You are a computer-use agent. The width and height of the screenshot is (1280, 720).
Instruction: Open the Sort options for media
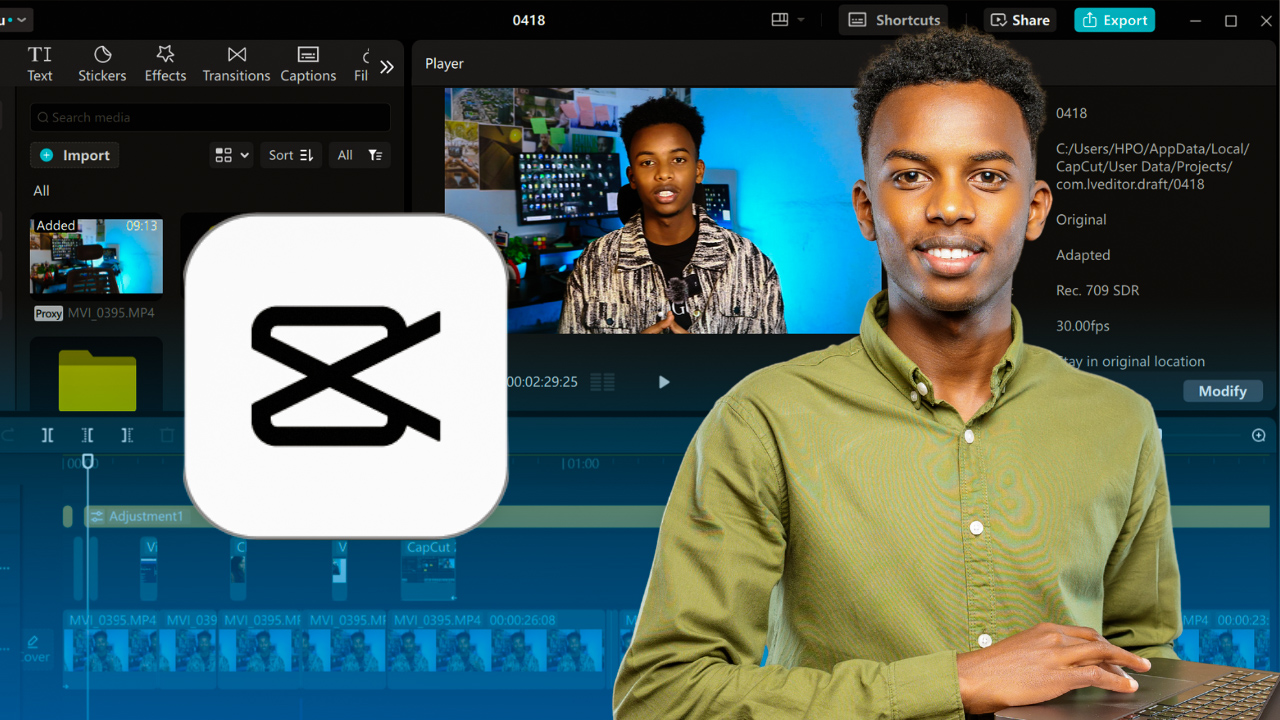tap(291, 155)
